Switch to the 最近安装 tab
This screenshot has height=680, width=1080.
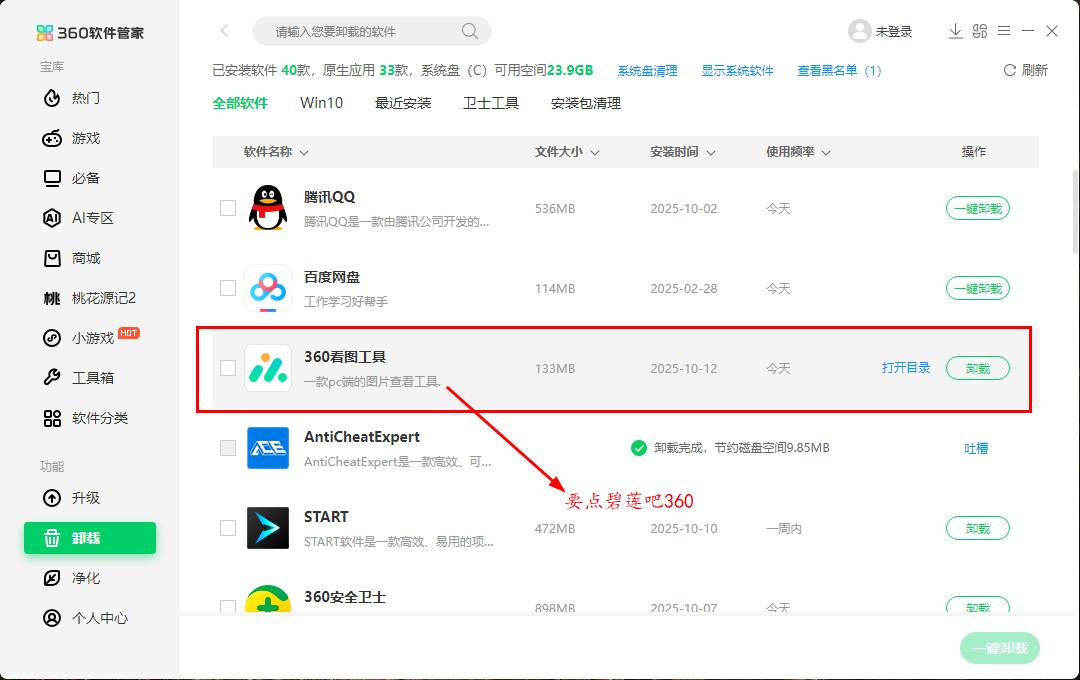(403, 103)
